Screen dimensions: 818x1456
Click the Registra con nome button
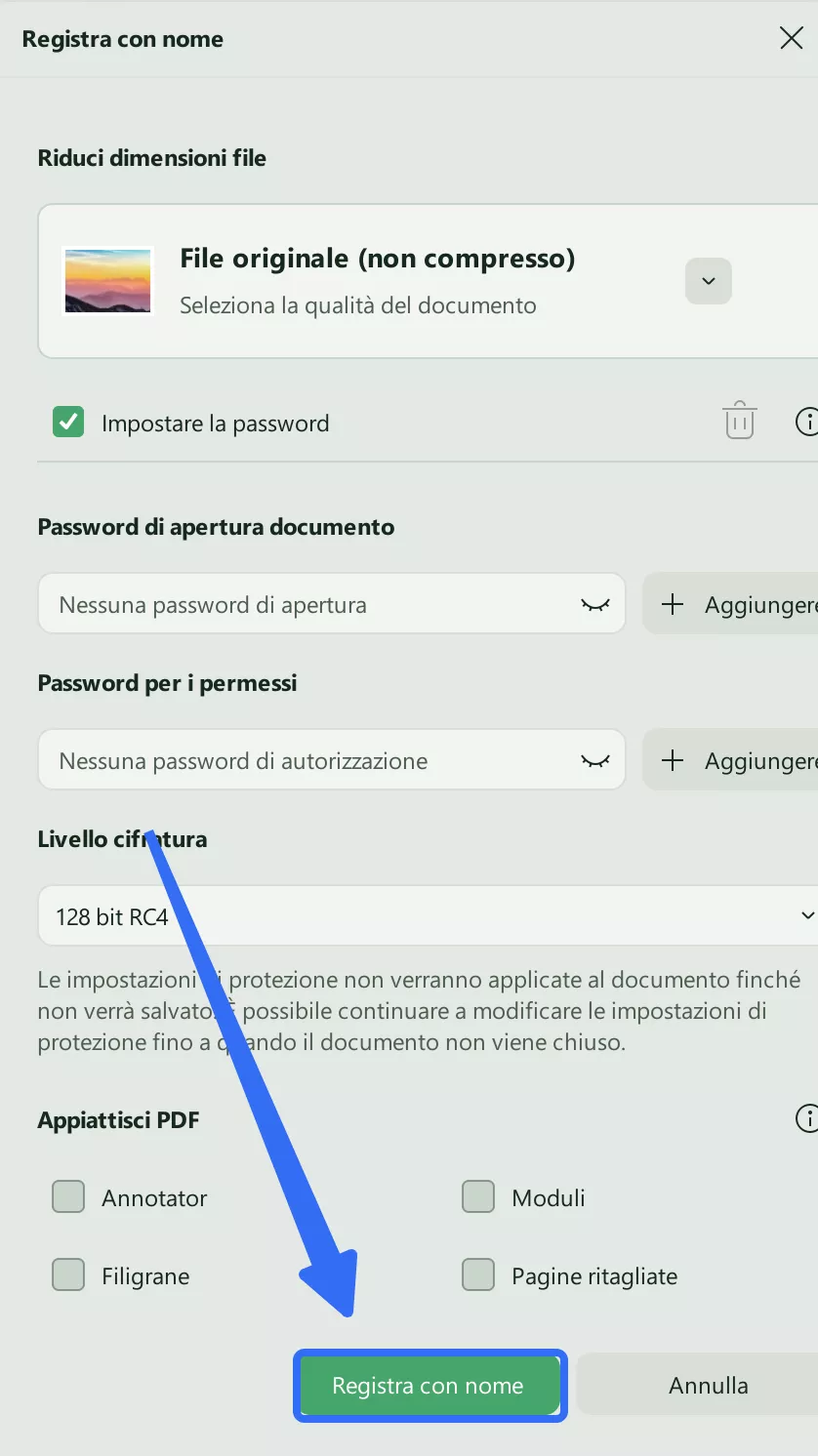click(429, 1385)
